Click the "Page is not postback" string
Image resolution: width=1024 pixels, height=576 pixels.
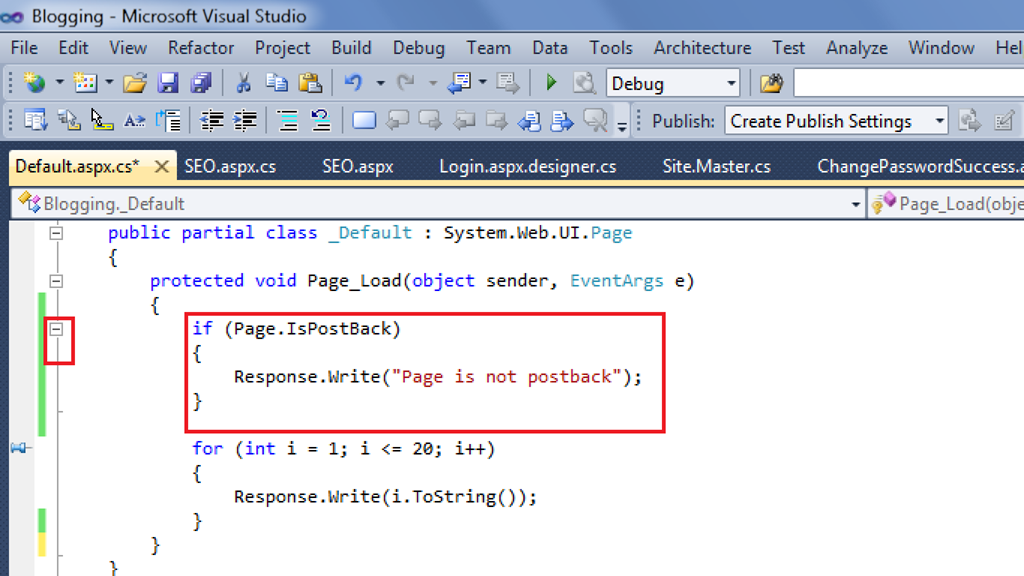coord(506,377)
